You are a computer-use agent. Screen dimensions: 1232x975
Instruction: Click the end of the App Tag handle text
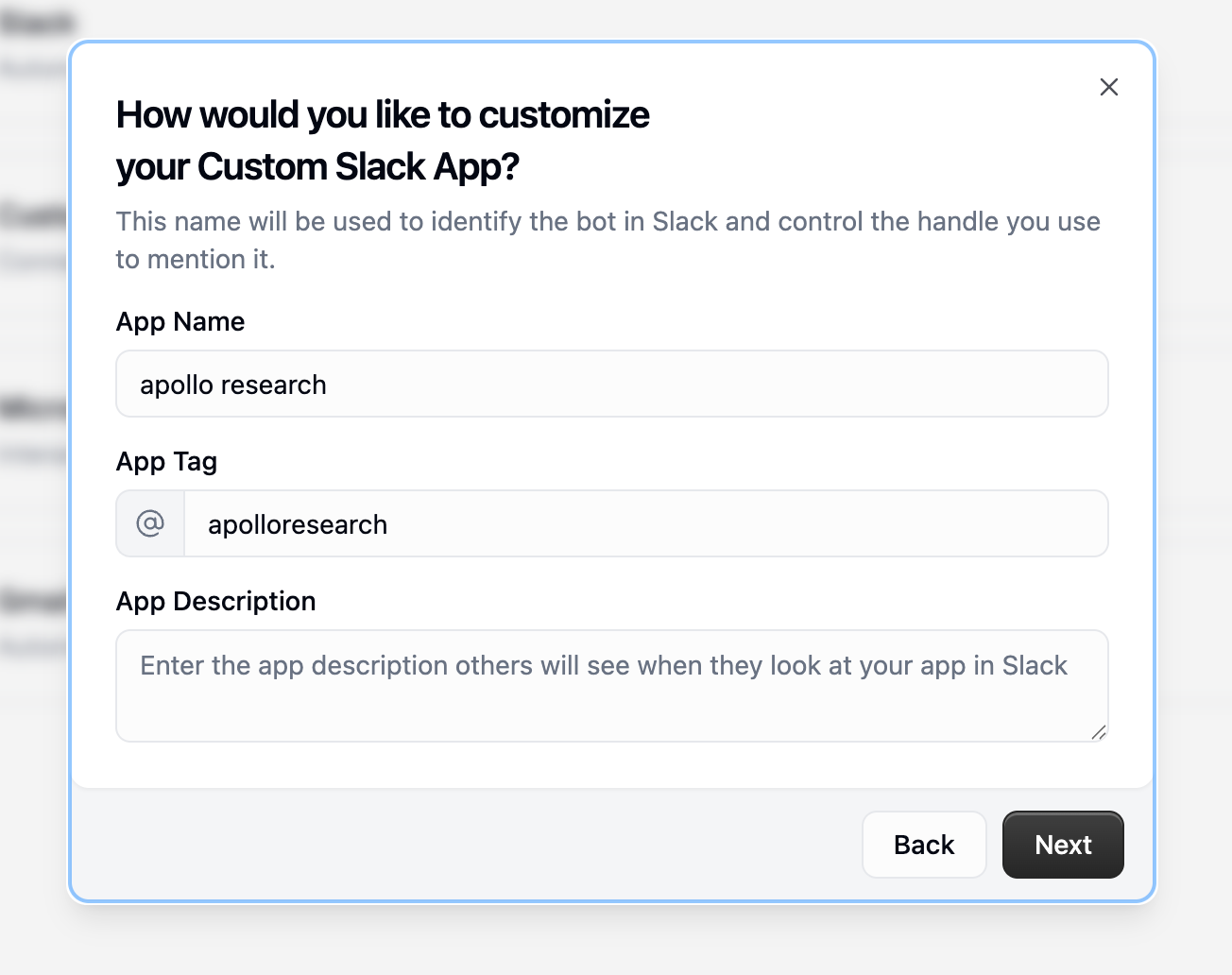387,524
